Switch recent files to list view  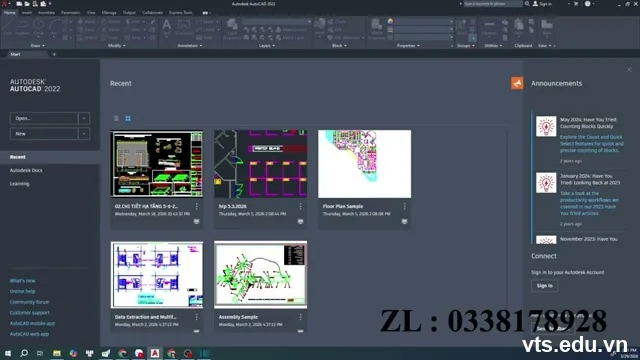[x=116, y=118]
